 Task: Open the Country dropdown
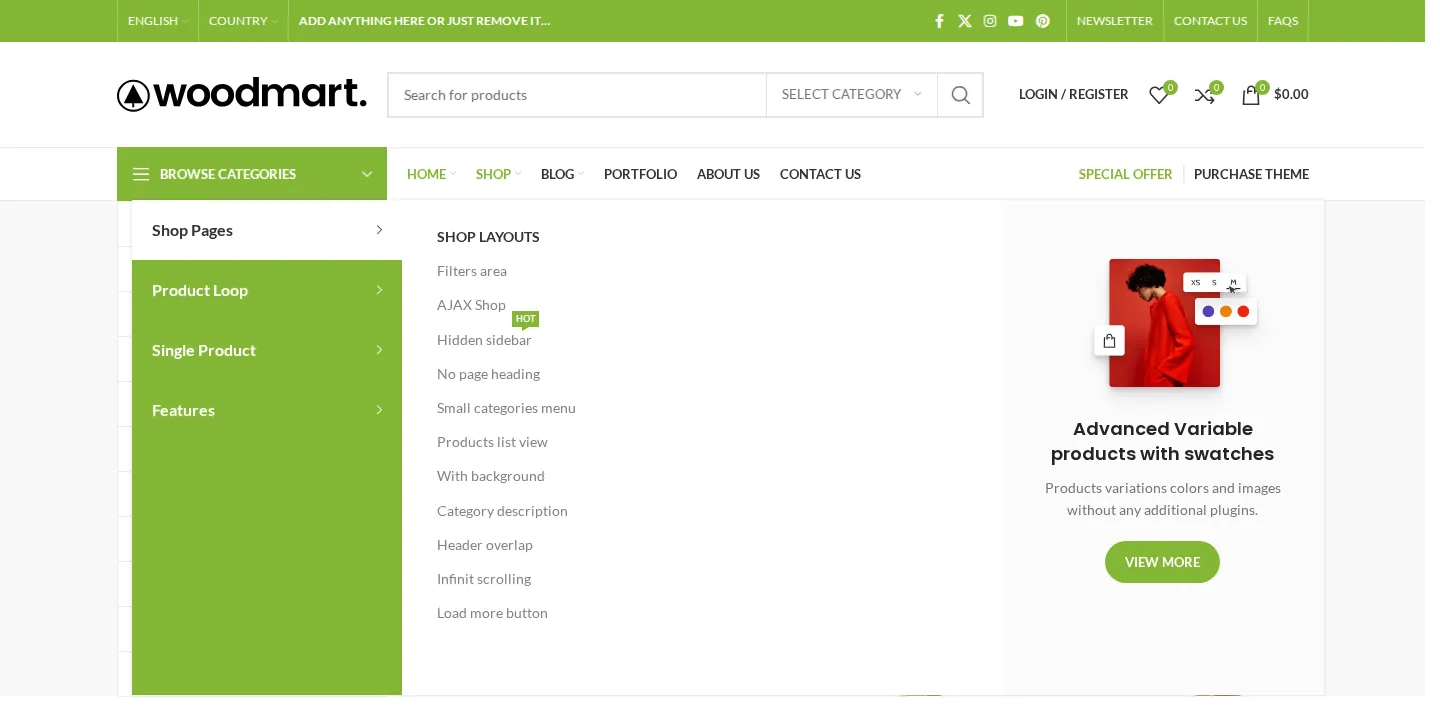click(243, 21)
